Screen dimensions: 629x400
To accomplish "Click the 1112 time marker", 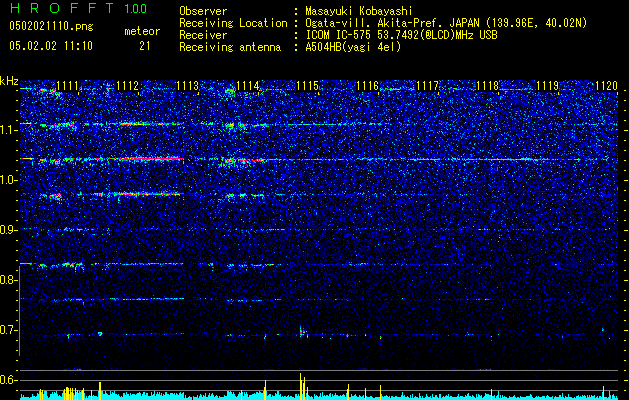I will pos(128,86).
